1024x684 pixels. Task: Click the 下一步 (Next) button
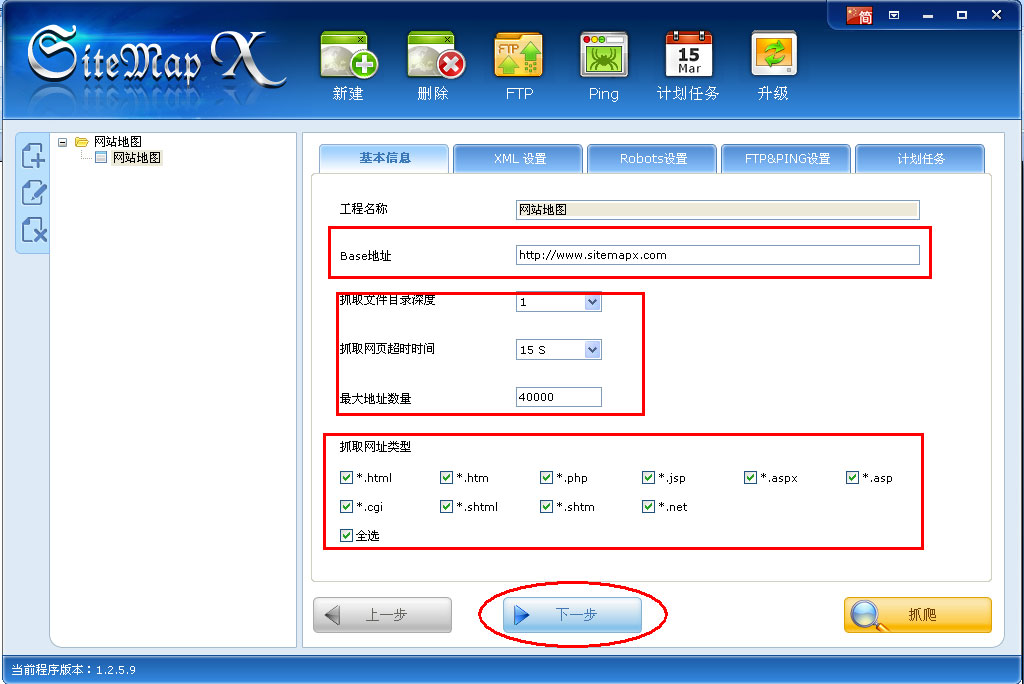tap(574, 615)
